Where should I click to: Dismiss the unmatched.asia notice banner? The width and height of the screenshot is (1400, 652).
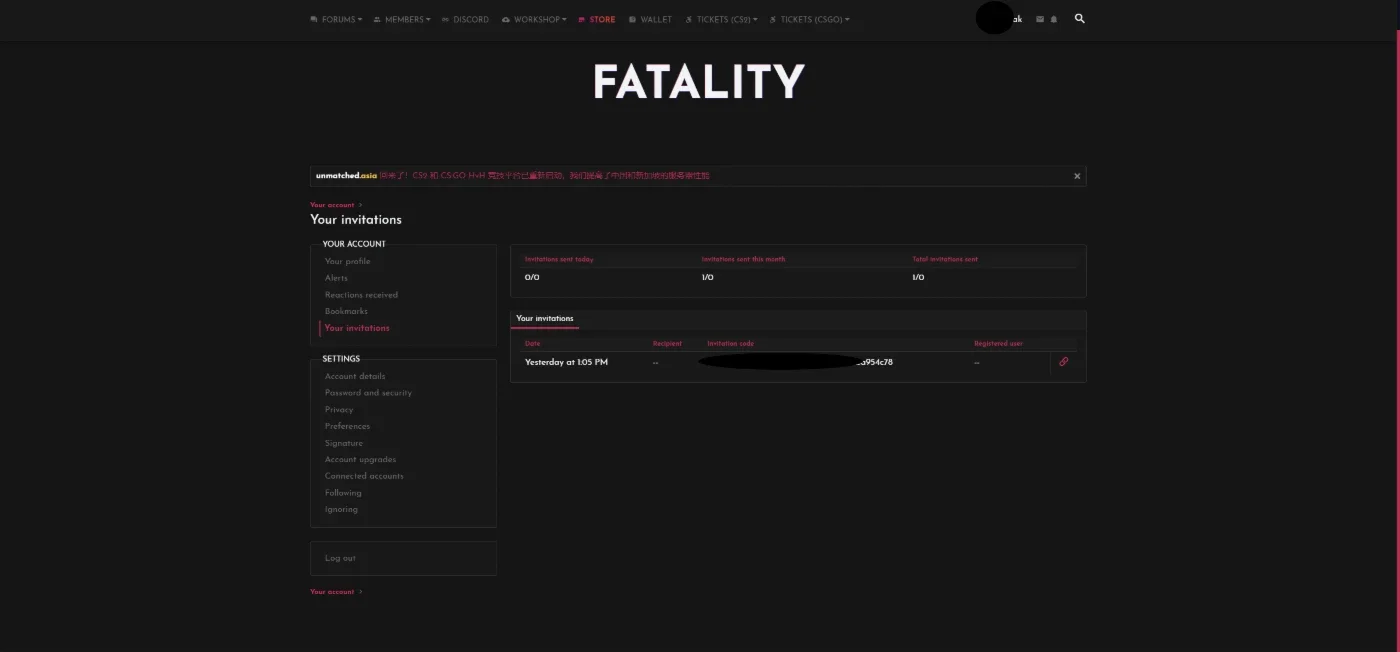point(1077,176)
